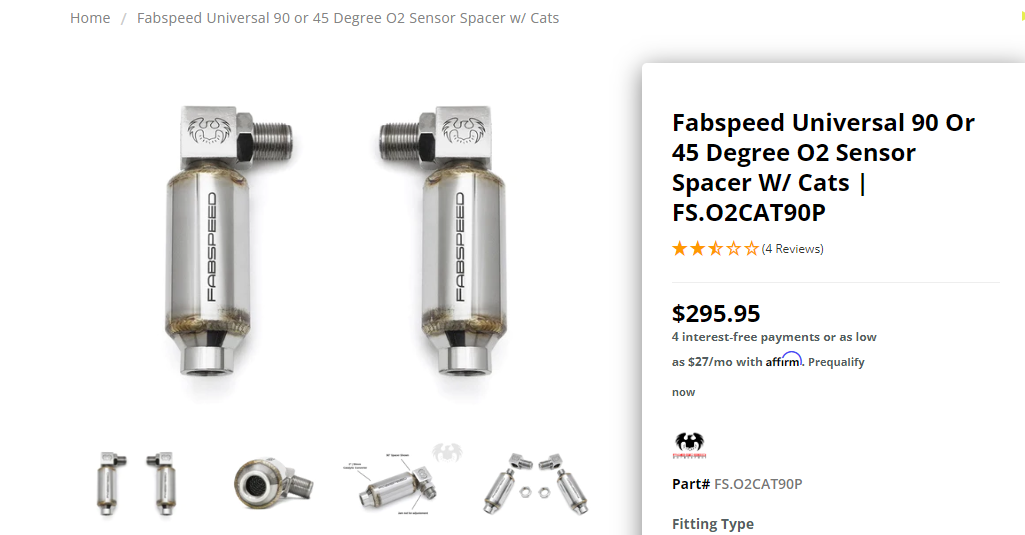Open the (4 Reviews) link

793,249
